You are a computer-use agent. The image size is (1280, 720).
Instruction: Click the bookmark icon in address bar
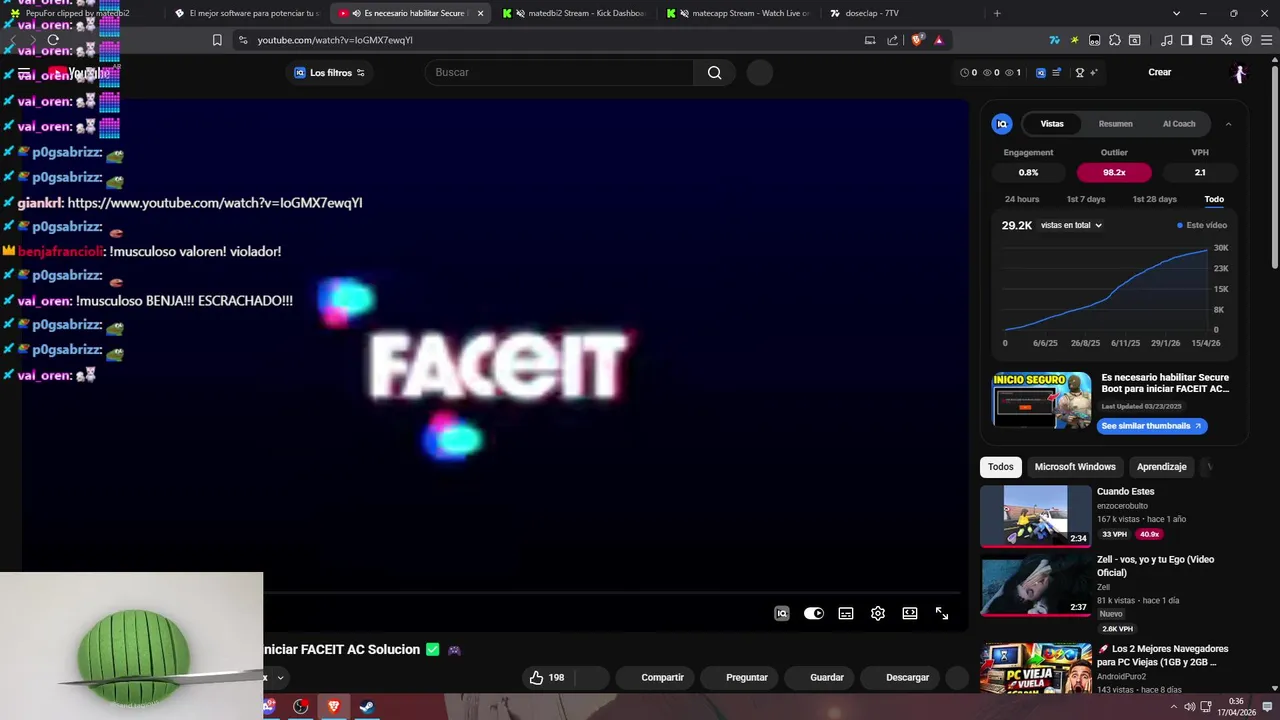pos(217,40)
